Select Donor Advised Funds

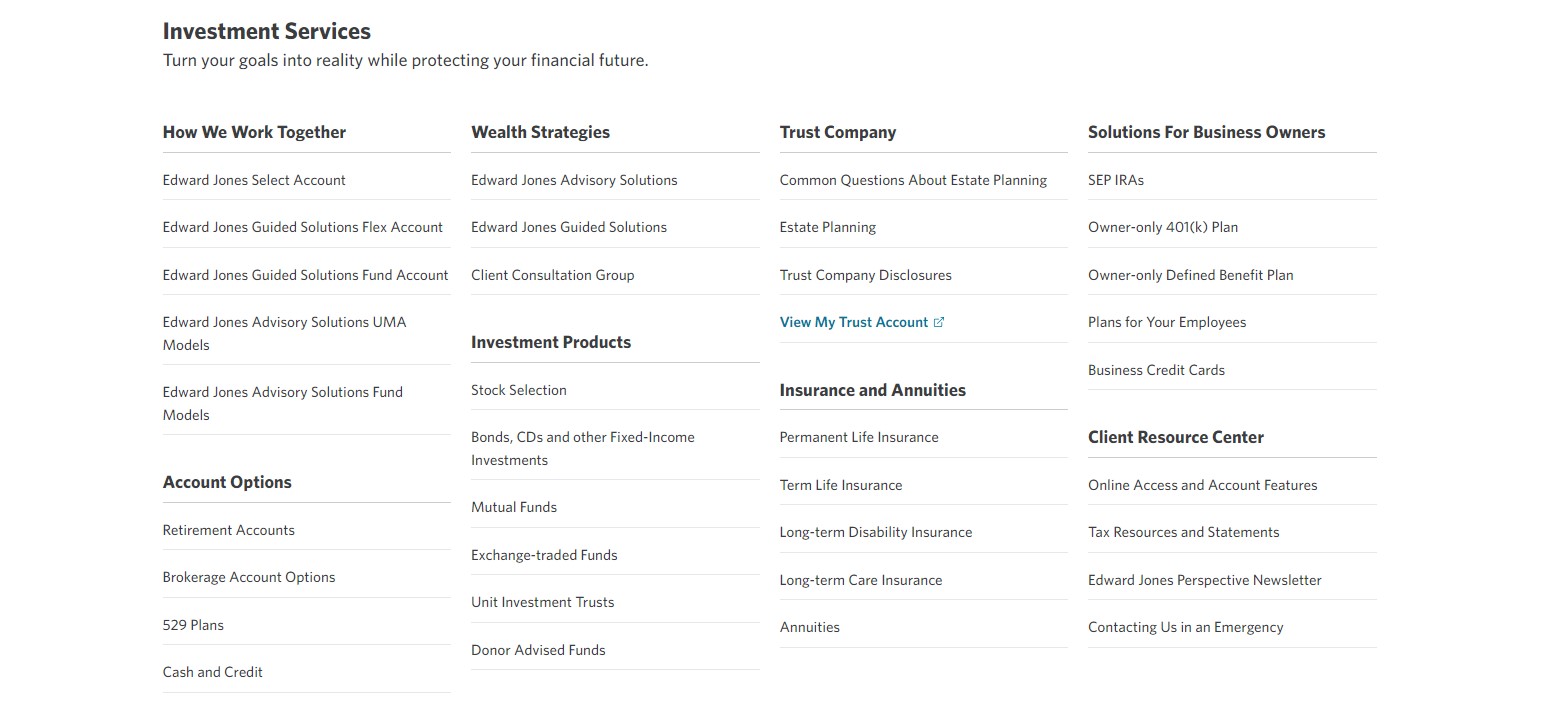click(538, 649)
